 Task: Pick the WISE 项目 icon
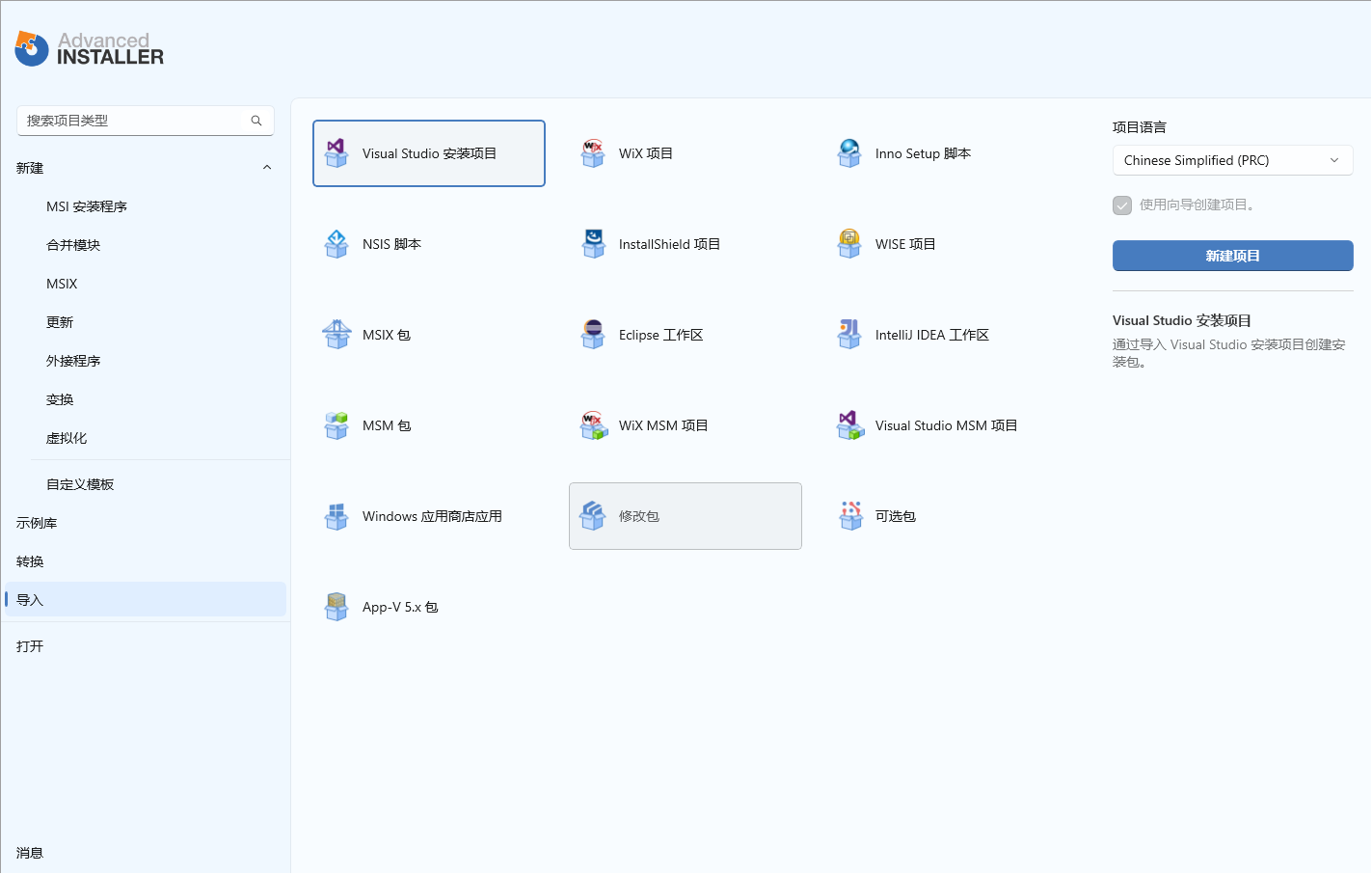point(849,244)
